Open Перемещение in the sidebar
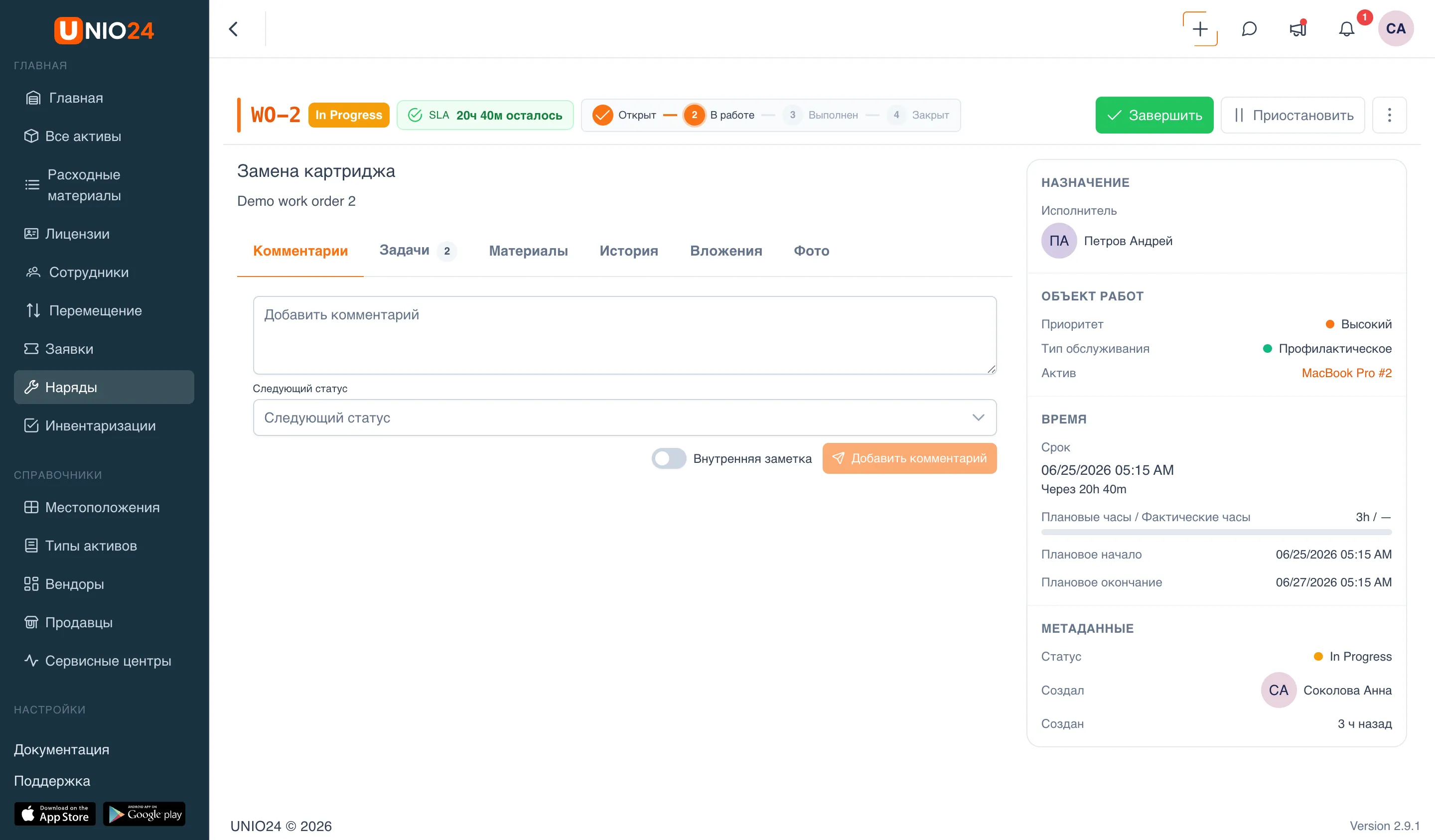The height and width of the screenshot is (840, 1435). (104, 310)
